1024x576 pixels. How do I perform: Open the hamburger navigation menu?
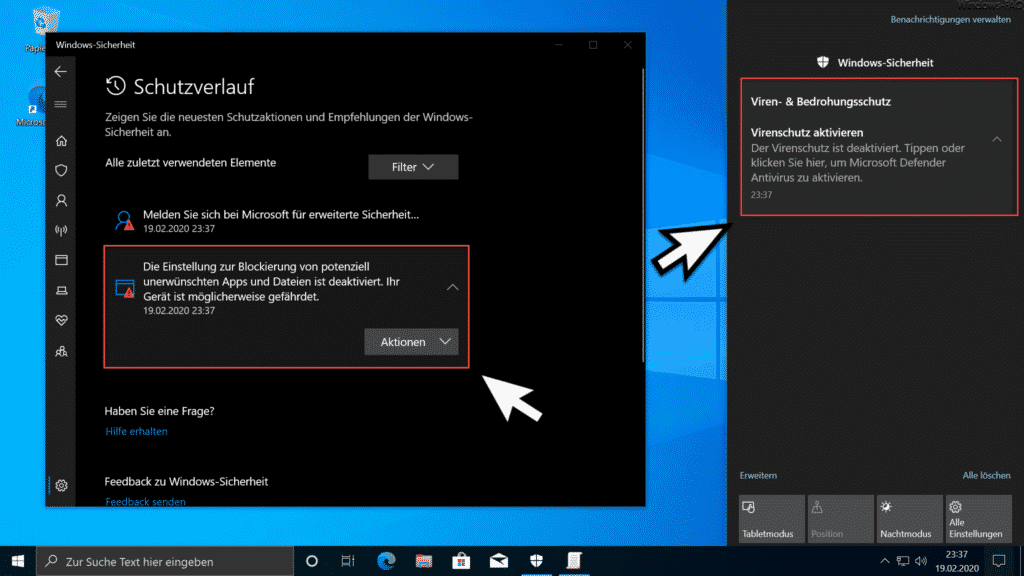coord(61,104)
